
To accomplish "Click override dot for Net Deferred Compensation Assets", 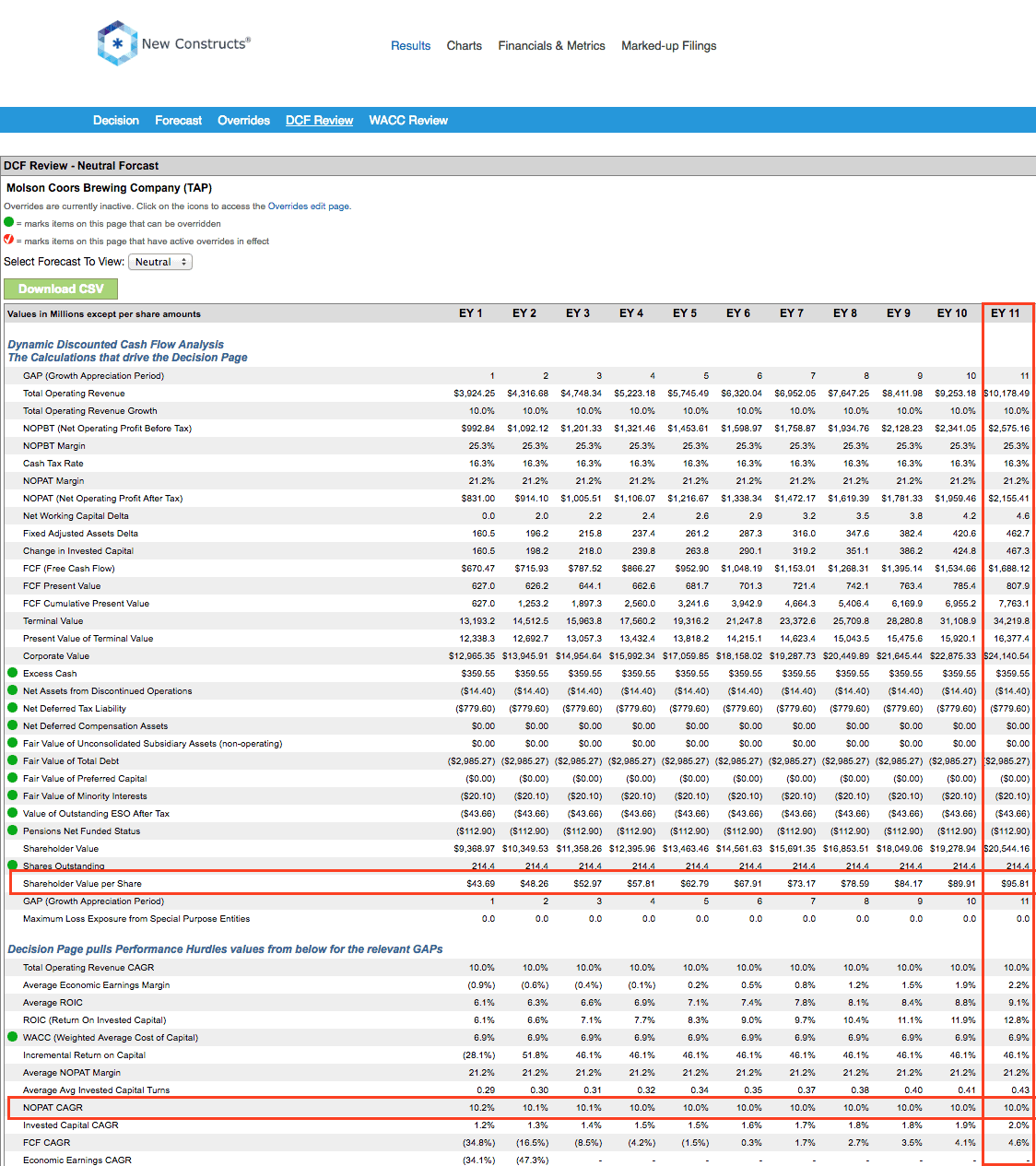I will (13, 725).
